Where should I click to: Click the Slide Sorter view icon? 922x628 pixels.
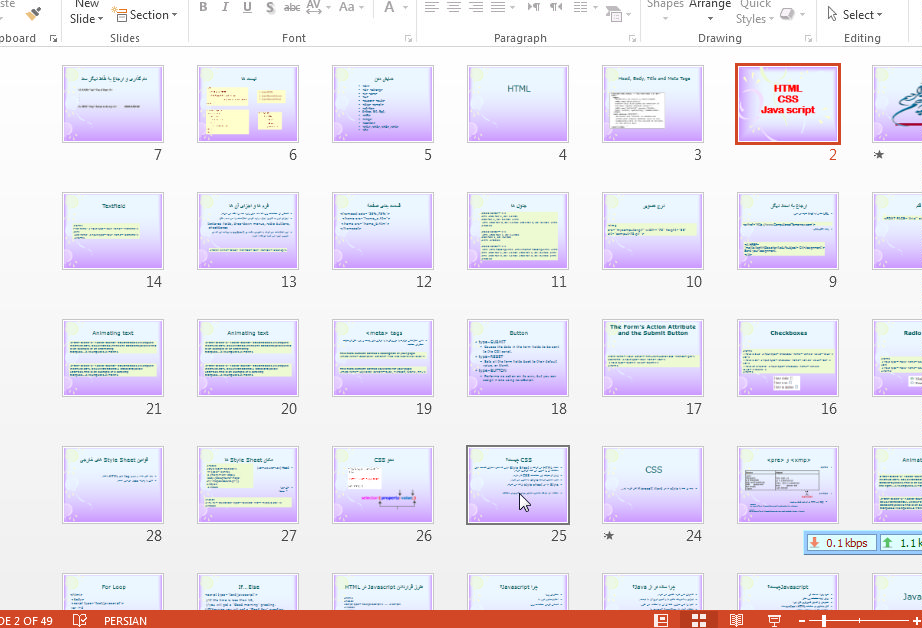click(699, 620)
